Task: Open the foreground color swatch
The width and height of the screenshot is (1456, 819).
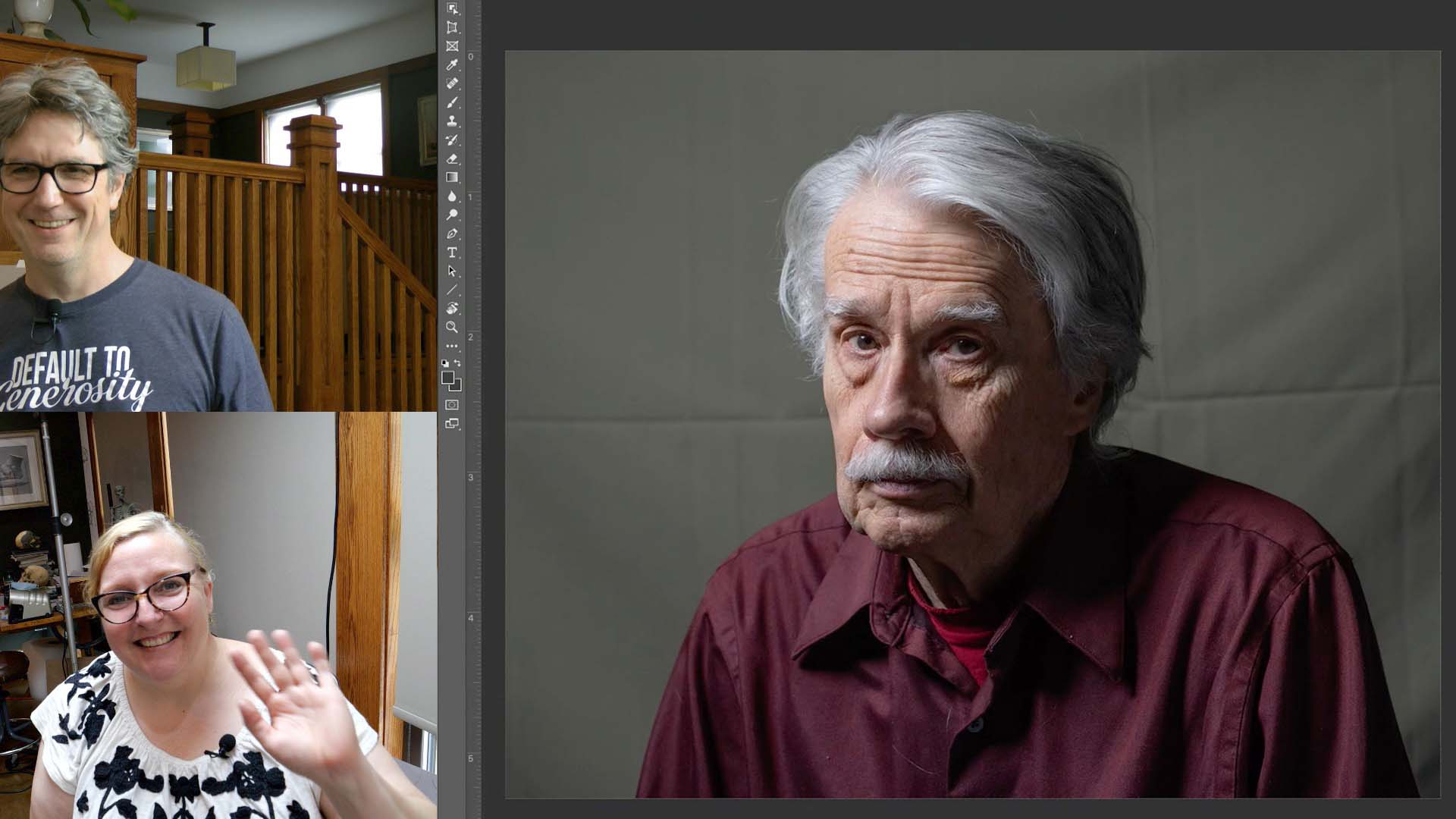Action: (448, 378)
